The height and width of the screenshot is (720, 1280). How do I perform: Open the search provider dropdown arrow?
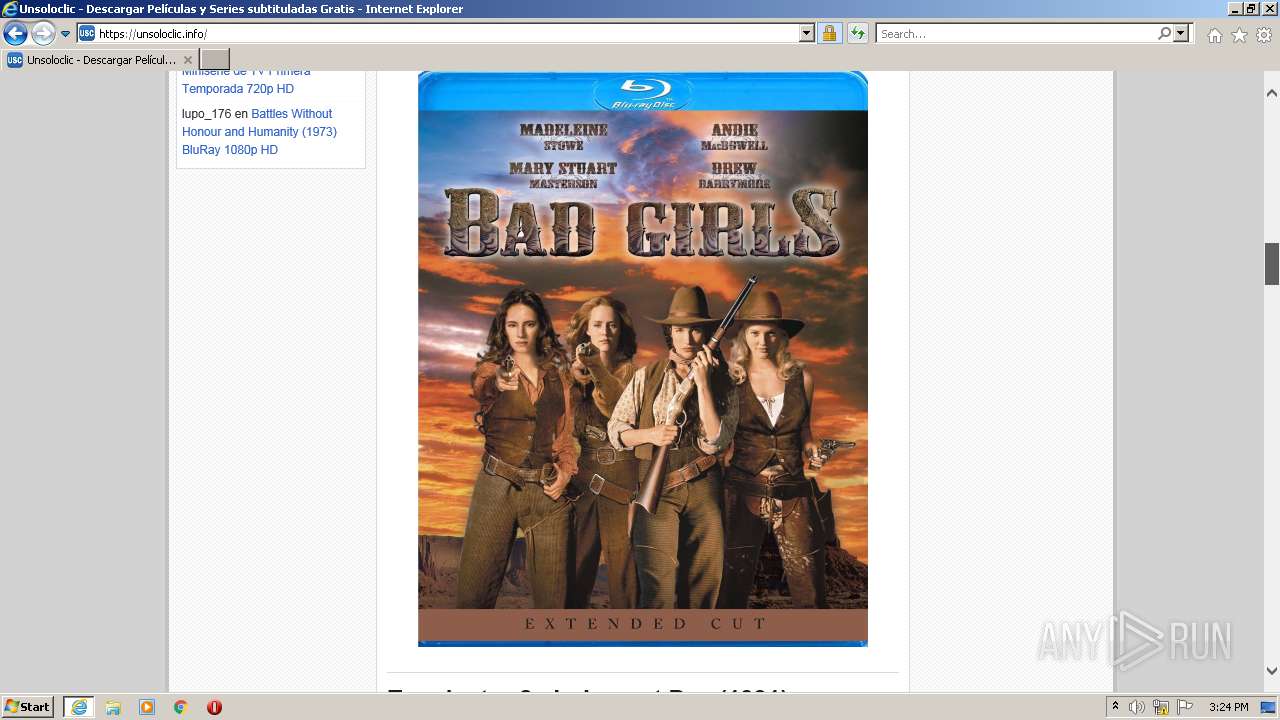pos(1181,34)
